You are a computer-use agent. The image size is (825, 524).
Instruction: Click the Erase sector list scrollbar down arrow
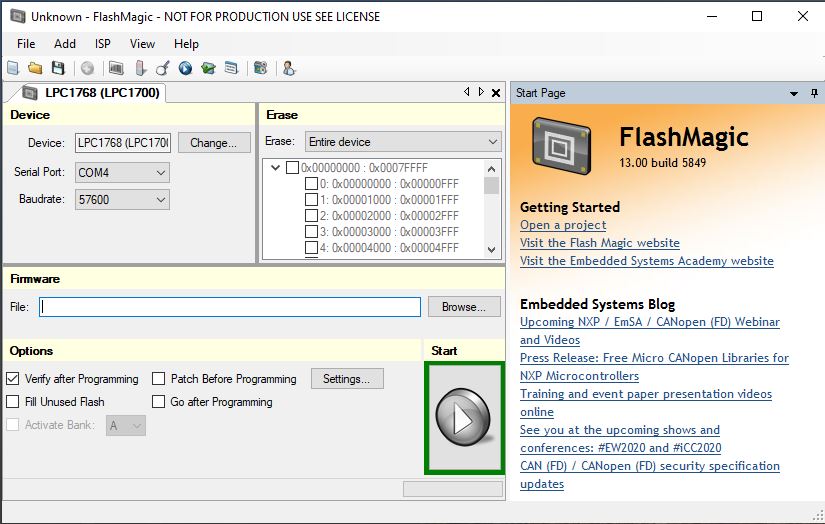click(x=491, y=249)
